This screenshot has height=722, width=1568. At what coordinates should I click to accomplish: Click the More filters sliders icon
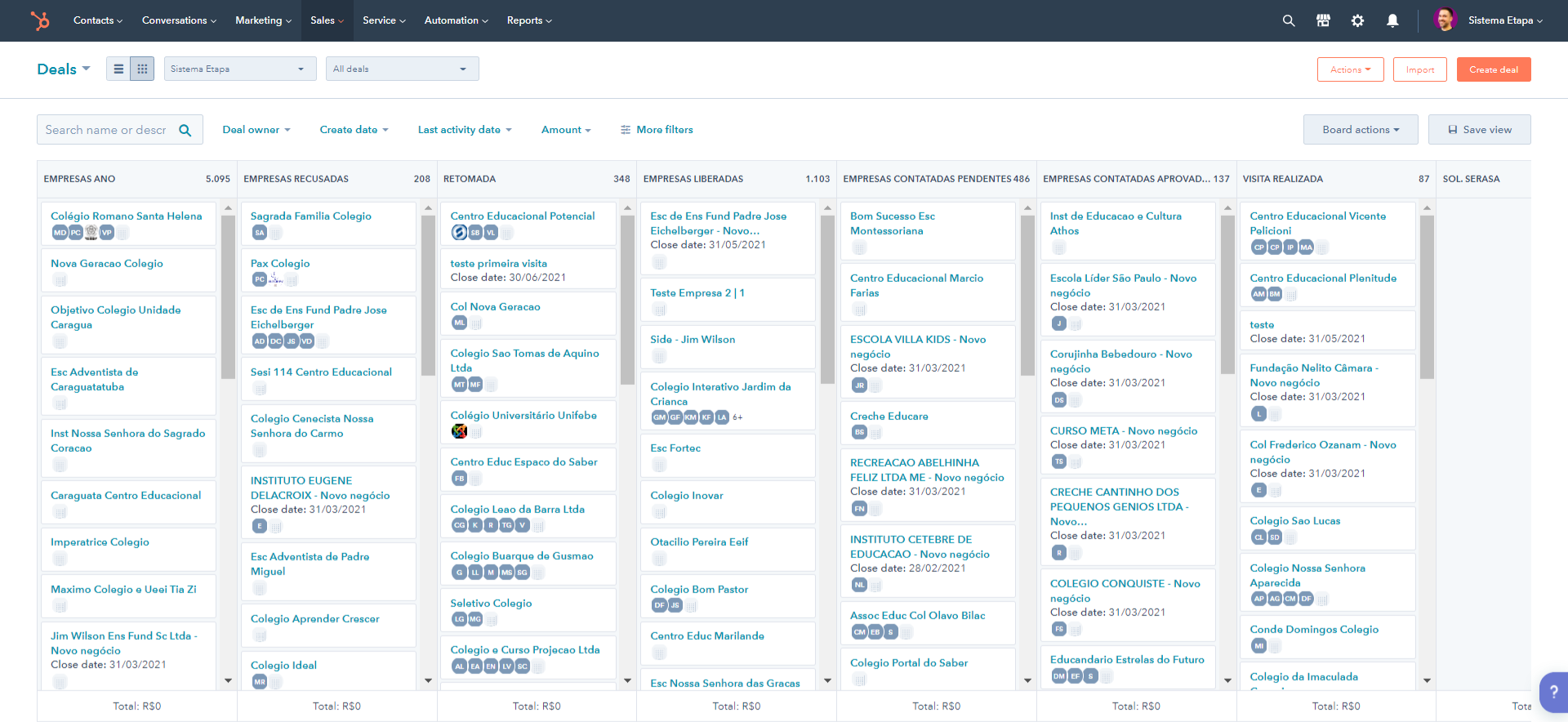[626, 130]
